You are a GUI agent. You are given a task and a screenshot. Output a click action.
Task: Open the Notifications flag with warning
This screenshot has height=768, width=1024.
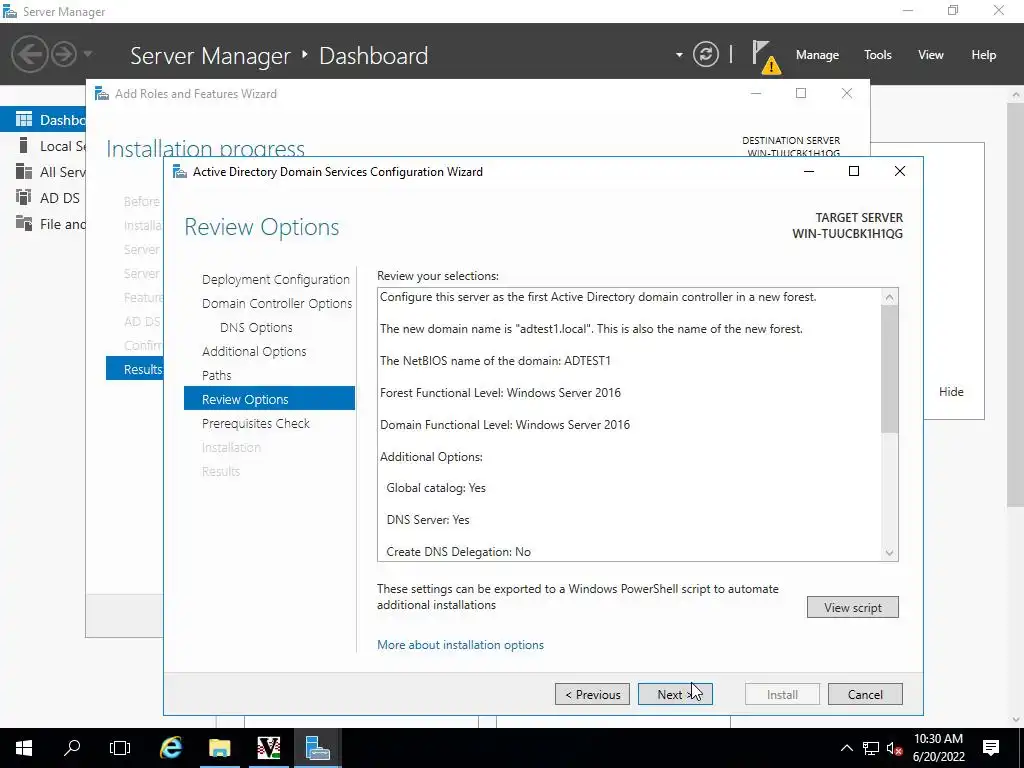[765, 57]
